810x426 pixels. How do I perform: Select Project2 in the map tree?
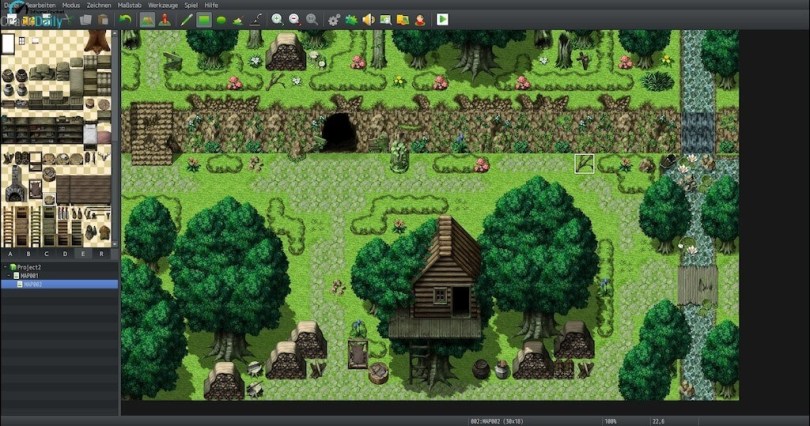[29, 267]
